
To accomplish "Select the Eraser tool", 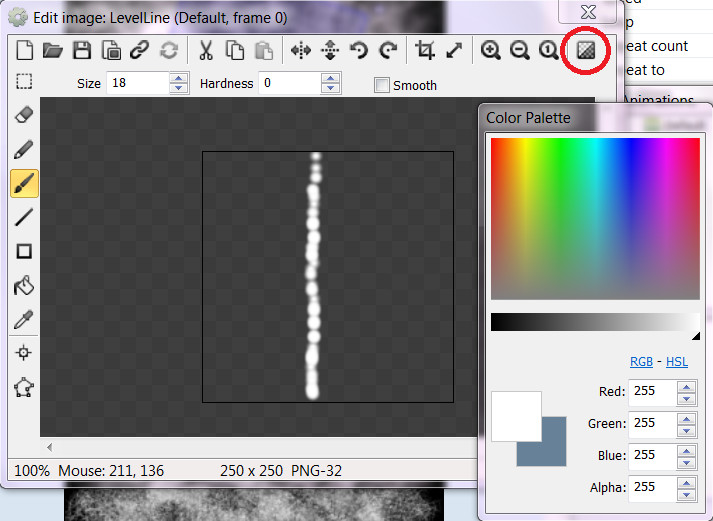I will [24, 115].
